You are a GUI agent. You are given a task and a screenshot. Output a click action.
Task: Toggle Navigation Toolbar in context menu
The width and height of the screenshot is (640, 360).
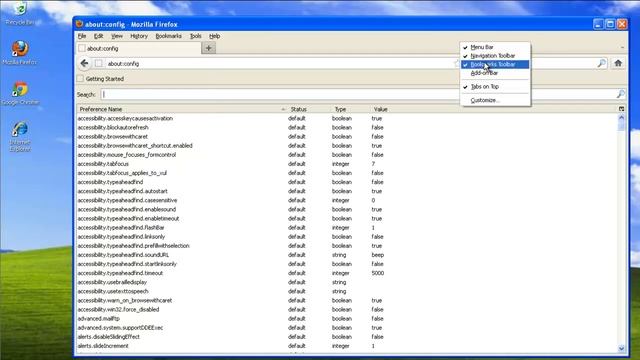[496, 56]
